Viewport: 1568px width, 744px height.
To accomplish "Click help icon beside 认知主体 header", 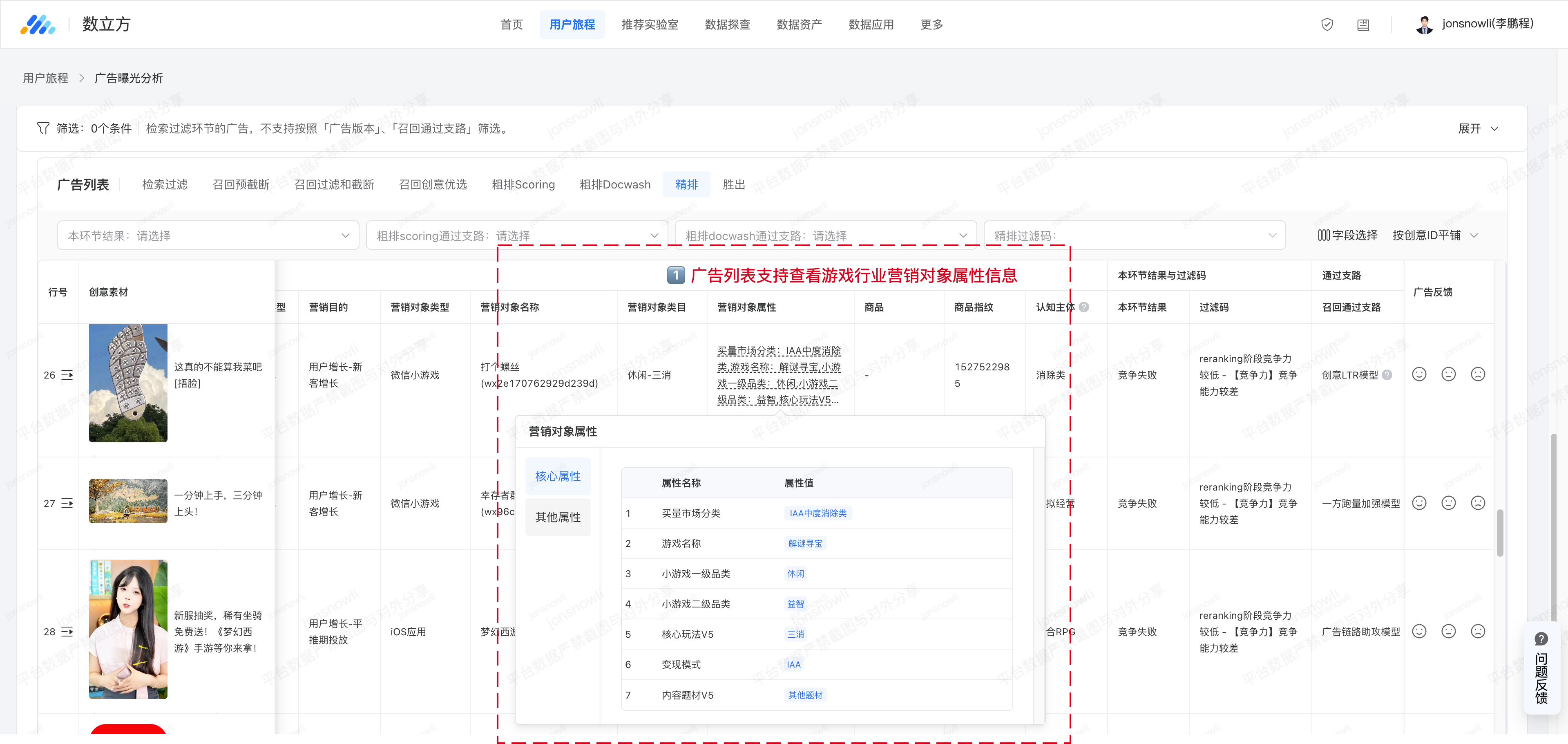I will [x=1083, y=307].
